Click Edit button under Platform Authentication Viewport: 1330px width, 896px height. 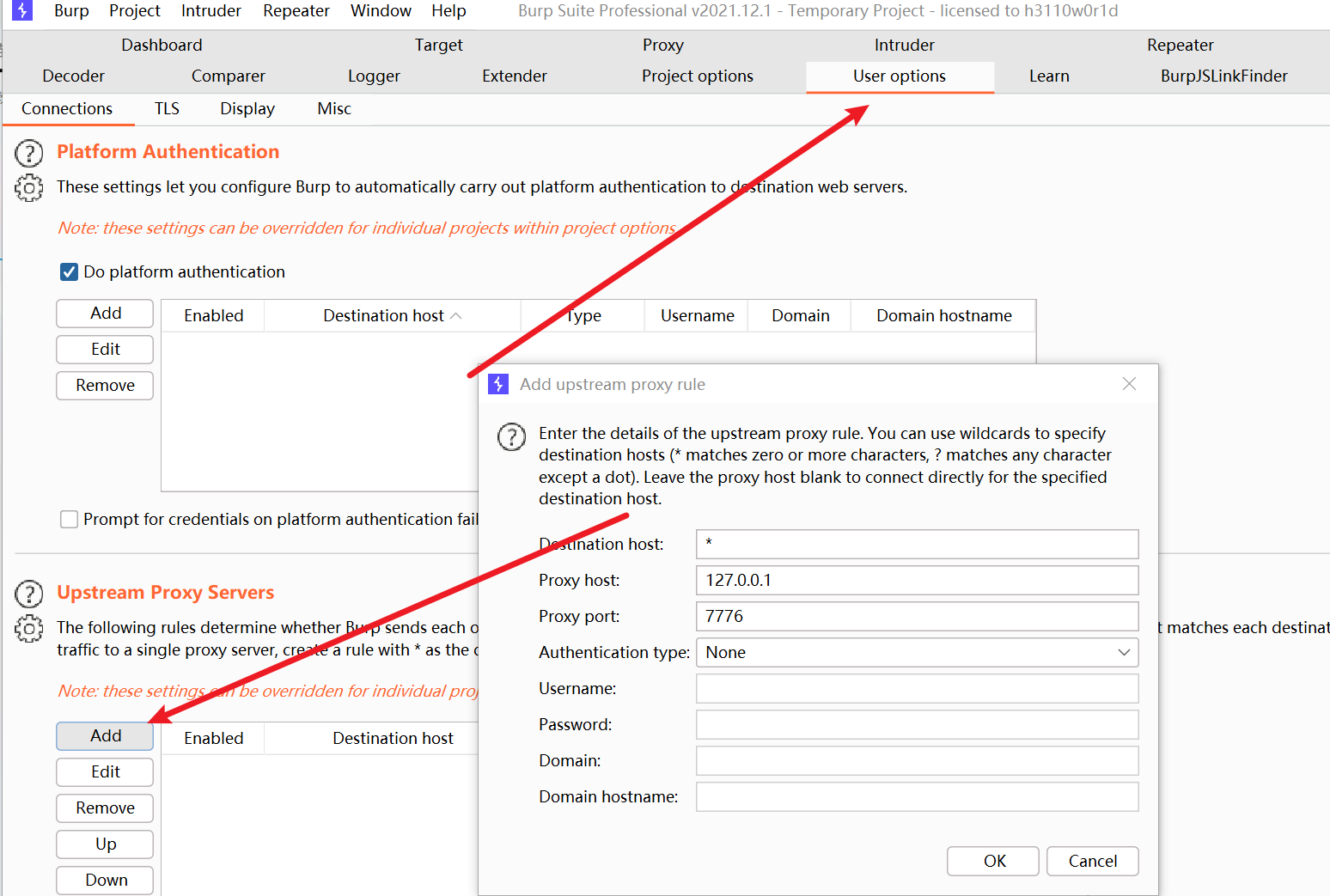pos(105,350)
